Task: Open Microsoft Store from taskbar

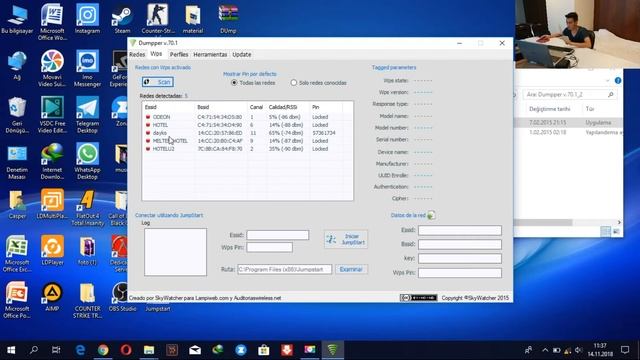Action: point(264,350)
